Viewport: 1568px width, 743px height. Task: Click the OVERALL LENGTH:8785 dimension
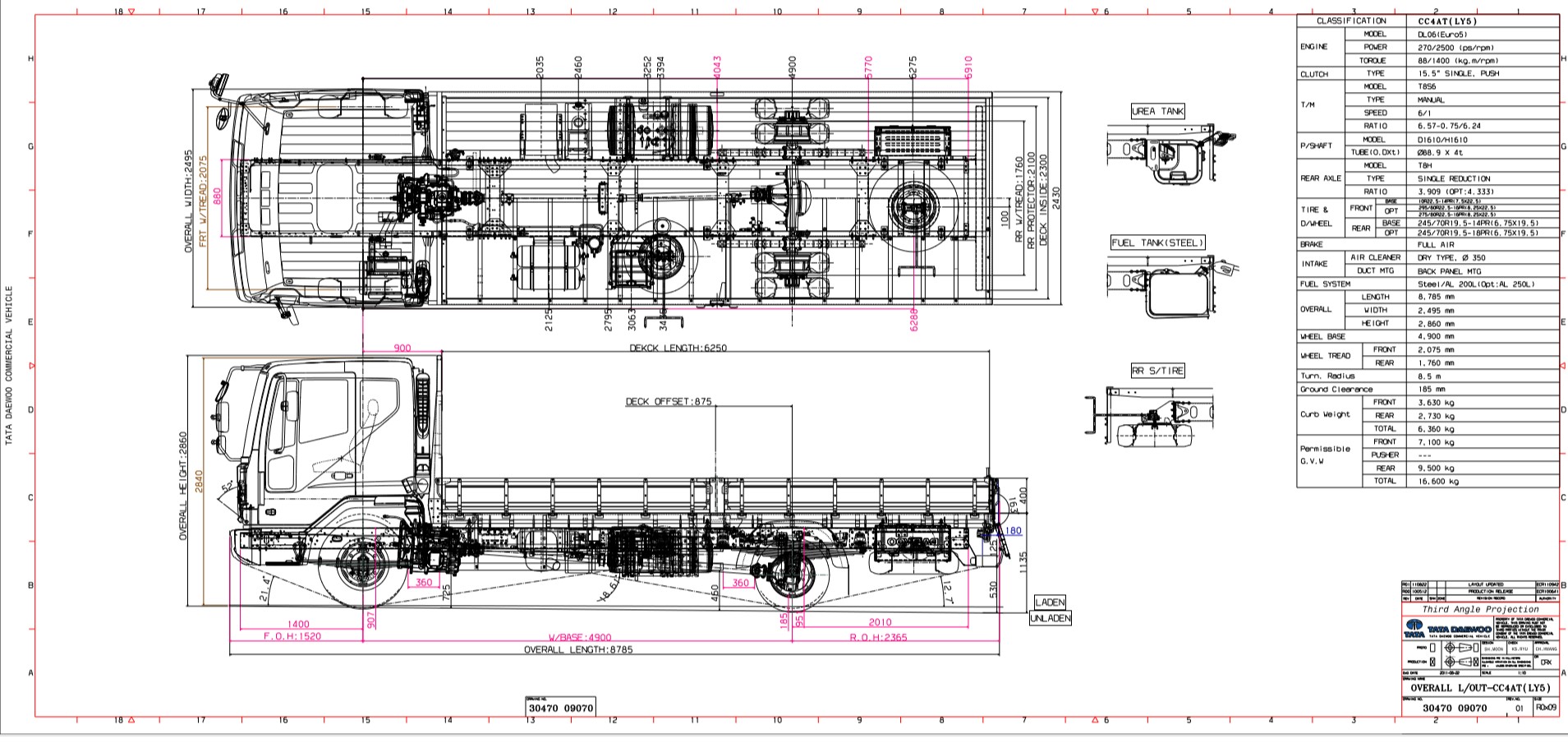pyautogui.click(x=578, y=649)
